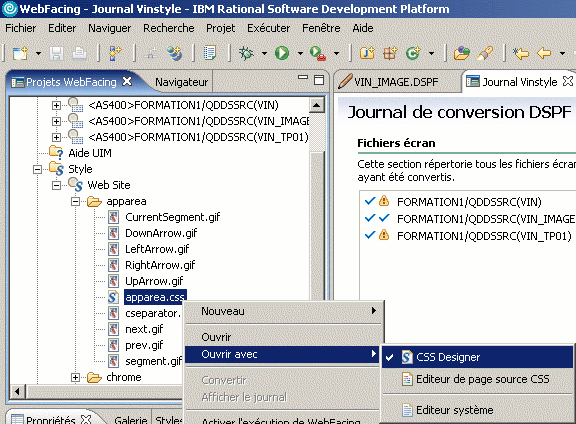The width and height of the screenshot is (576, 424).
Task: Click the New Java project icon
Action: coord(367,54)
